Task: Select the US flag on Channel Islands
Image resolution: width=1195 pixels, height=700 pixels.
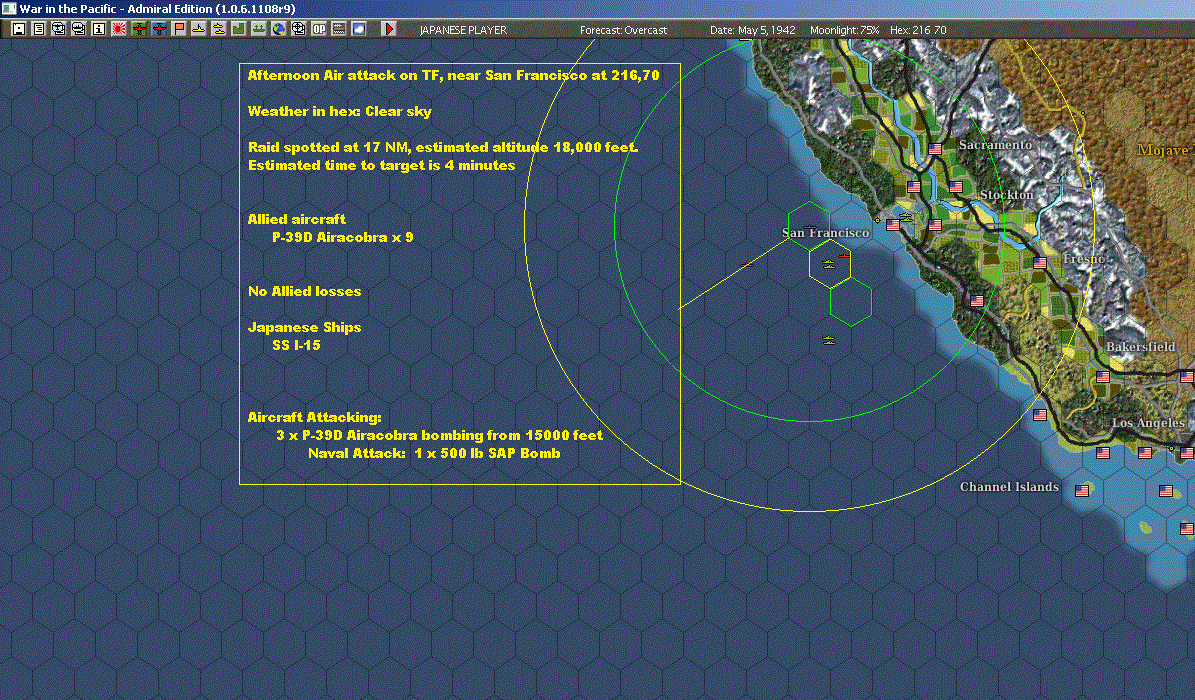Action: click(x=1081, y=491)
